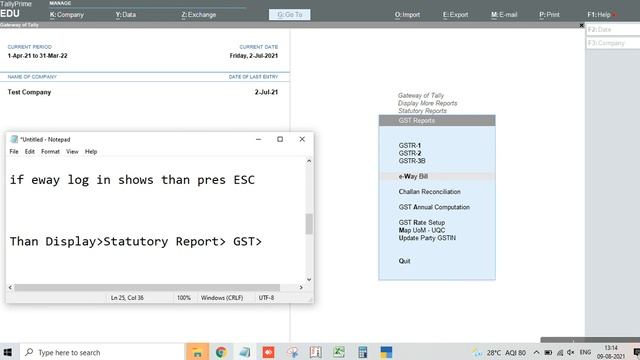Open Challan Reconciliation
Image resolution: width=640 pixels, height=360 pixels.
point(429,192)
